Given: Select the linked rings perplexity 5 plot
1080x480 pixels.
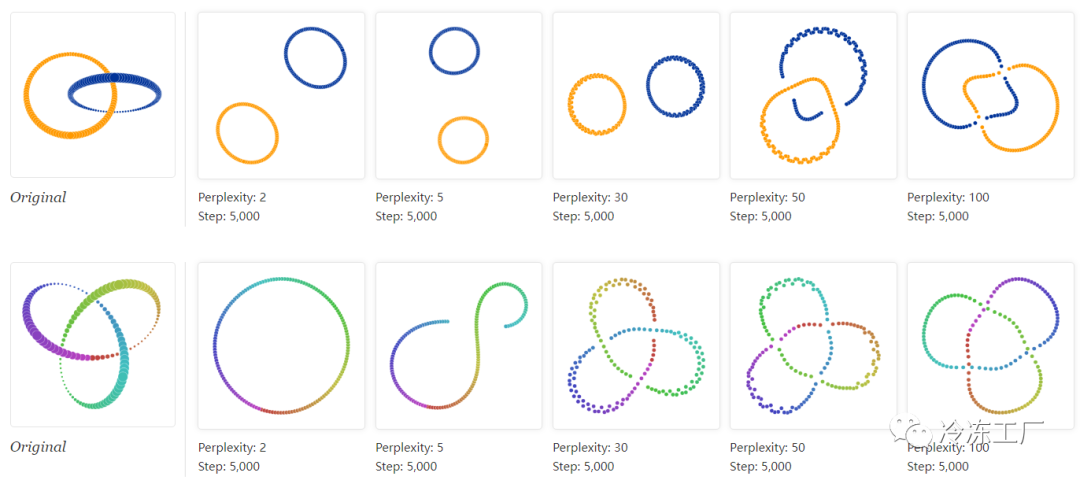Looking at the screenshot, I should tap(458, 95).
